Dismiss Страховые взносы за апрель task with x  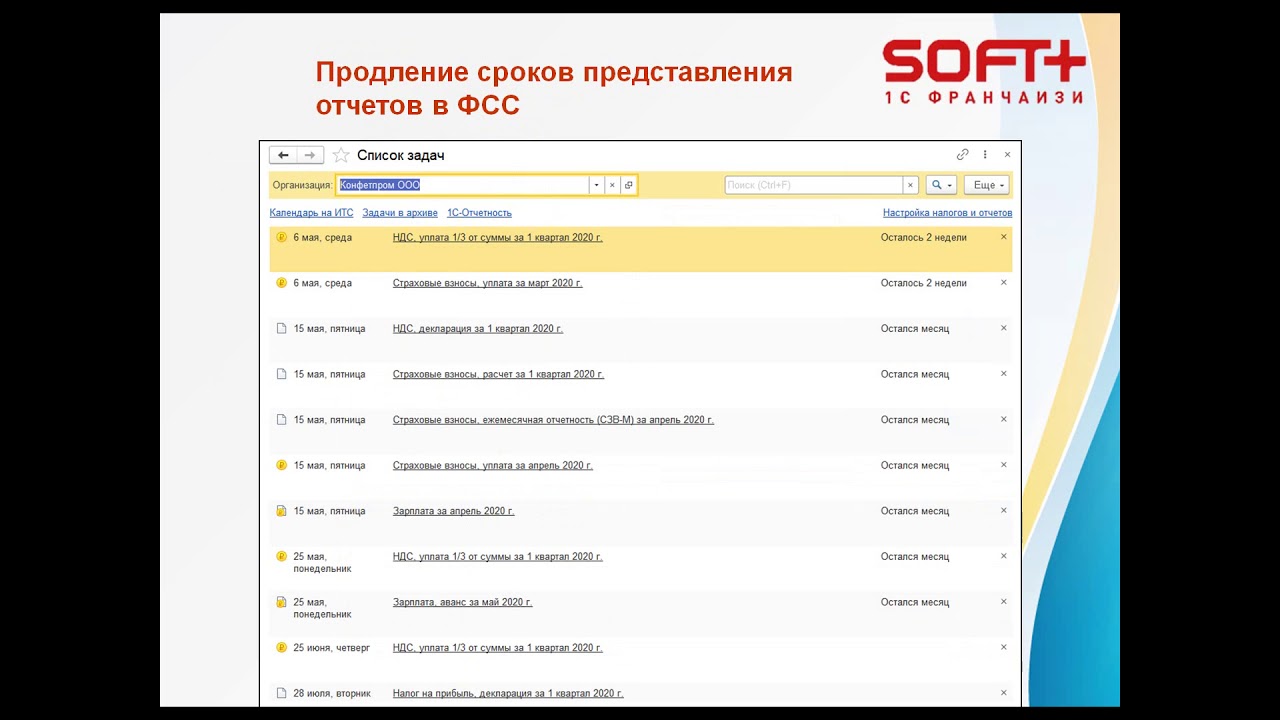(1004, 465)
